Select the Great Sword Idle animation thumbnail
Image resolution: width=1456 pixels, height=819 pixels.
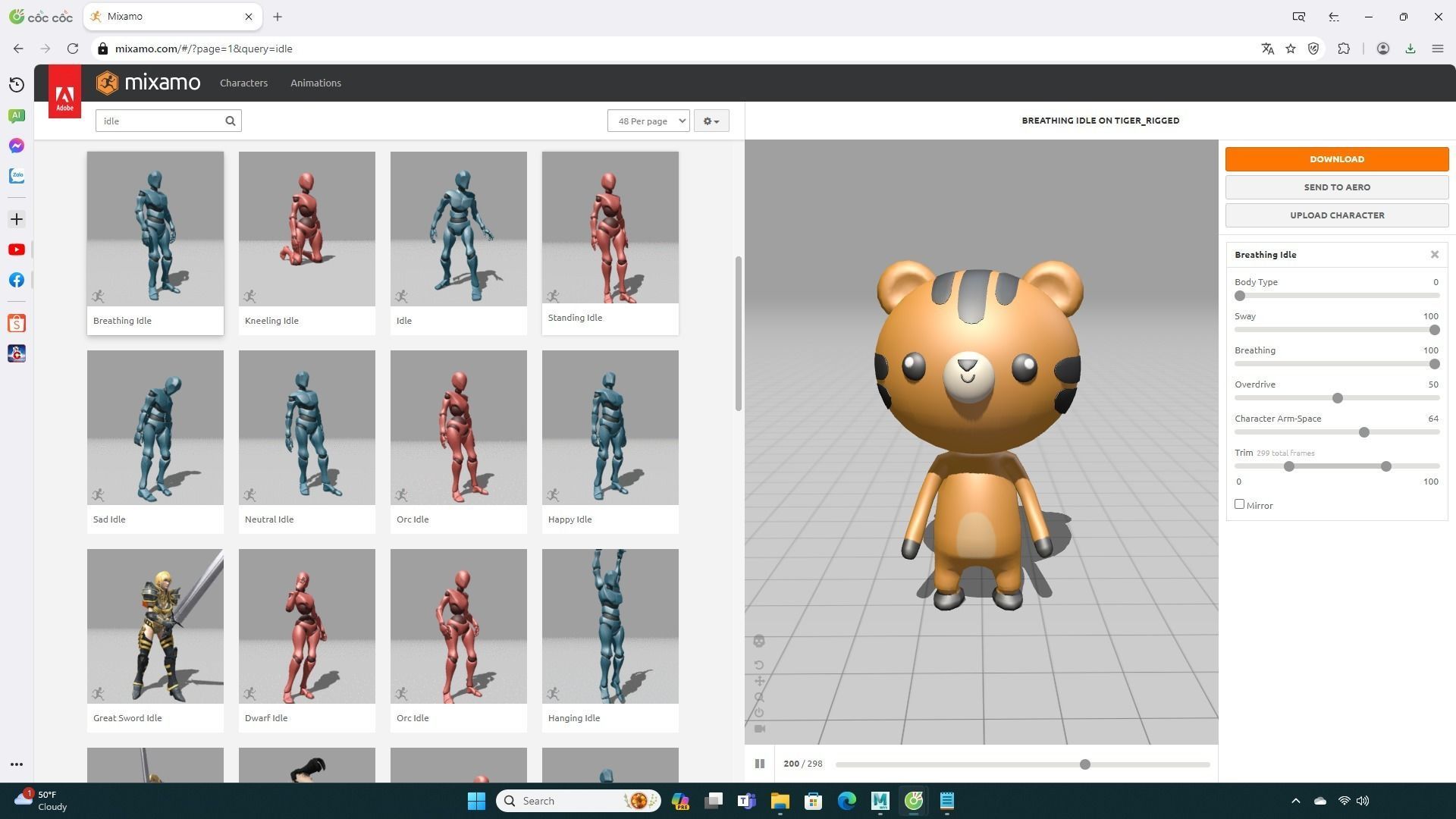[155, 626]
